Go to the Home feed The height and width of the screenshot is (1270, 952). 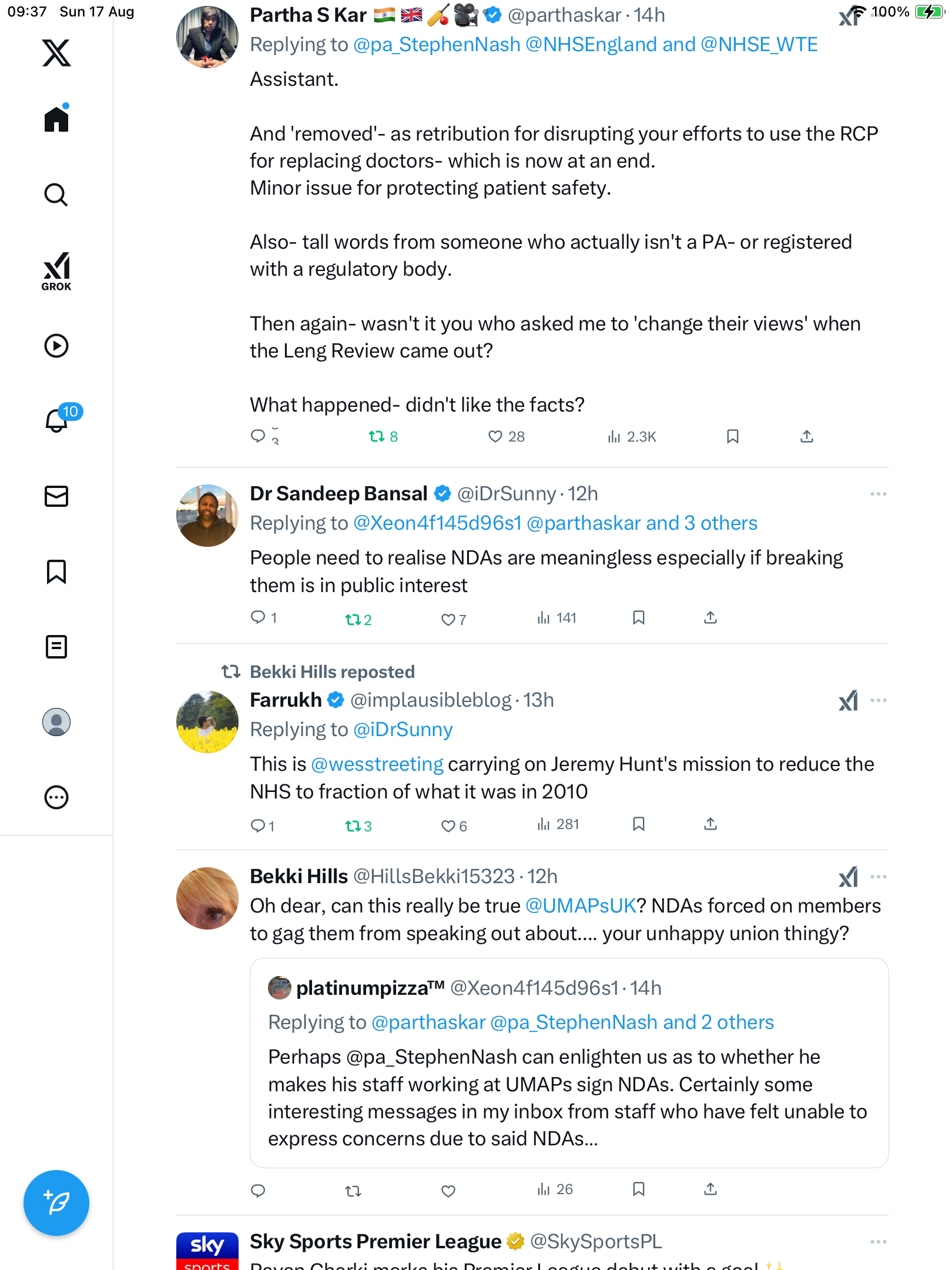56,119
